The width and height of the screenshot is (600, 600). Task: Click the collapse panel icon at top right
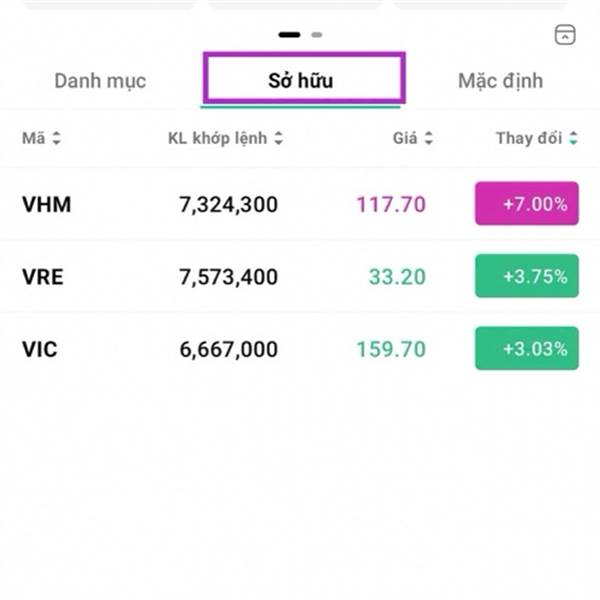pos(565,35)
